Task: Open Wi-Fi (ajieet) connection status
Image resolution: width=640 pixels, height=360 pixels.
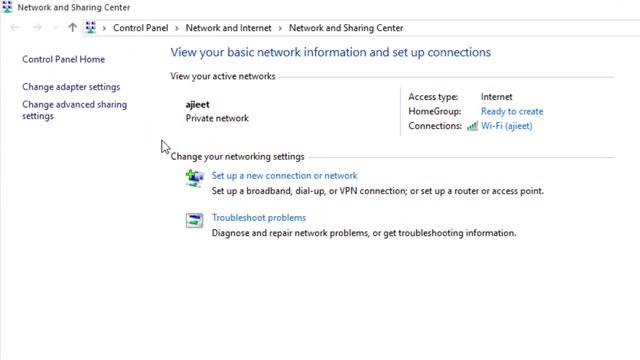Action: (507, 126)
